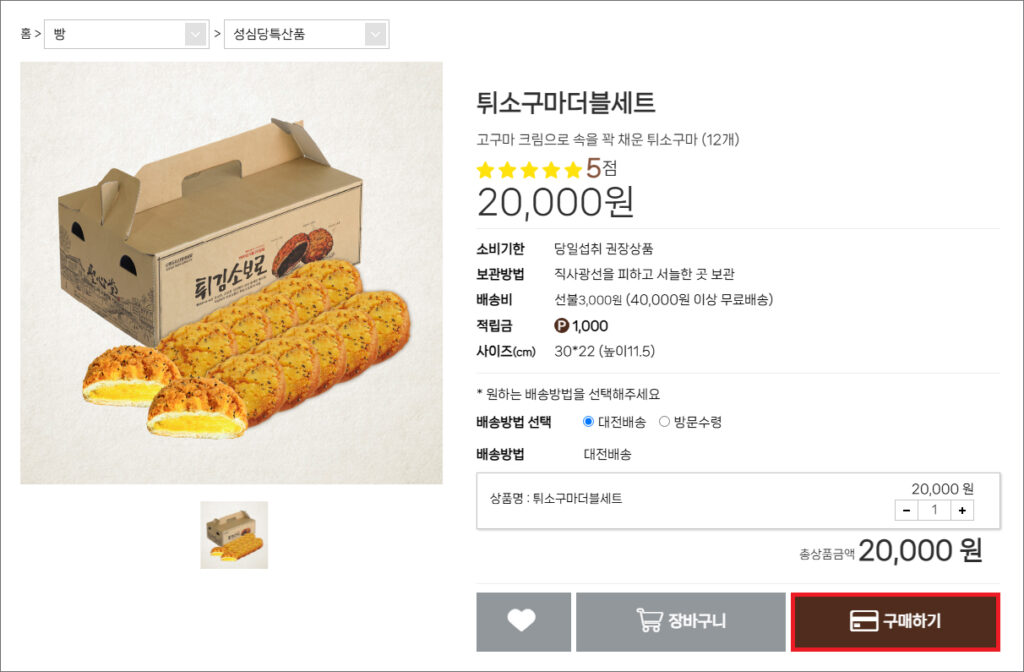Click the 적립금 point P icon
Image resolution: width=1024 pixels, height=672 pixels.
click(561, 326)
